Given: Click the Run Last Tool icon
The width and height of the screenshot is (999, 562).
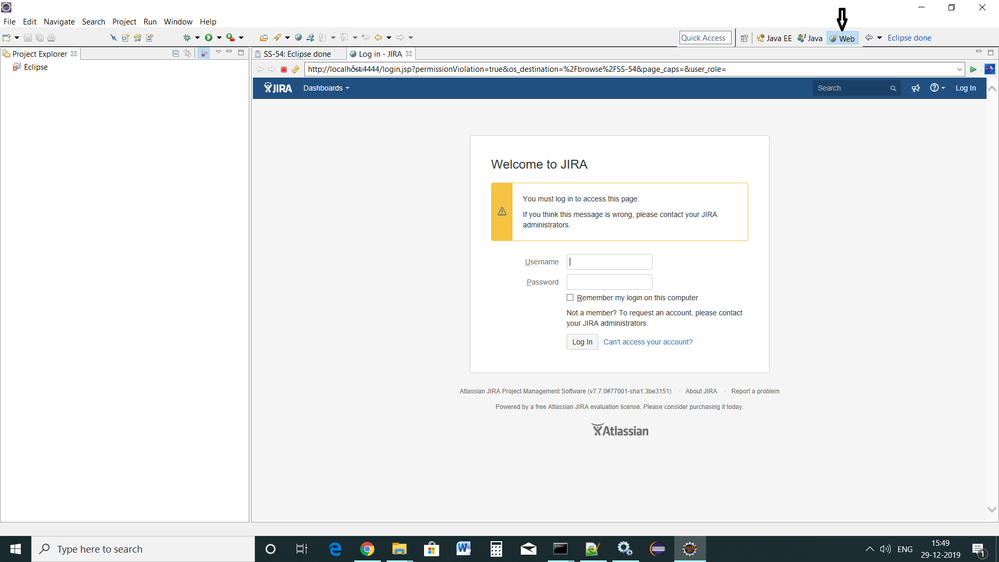Looking at the screenshot, I should coord(230,38).
